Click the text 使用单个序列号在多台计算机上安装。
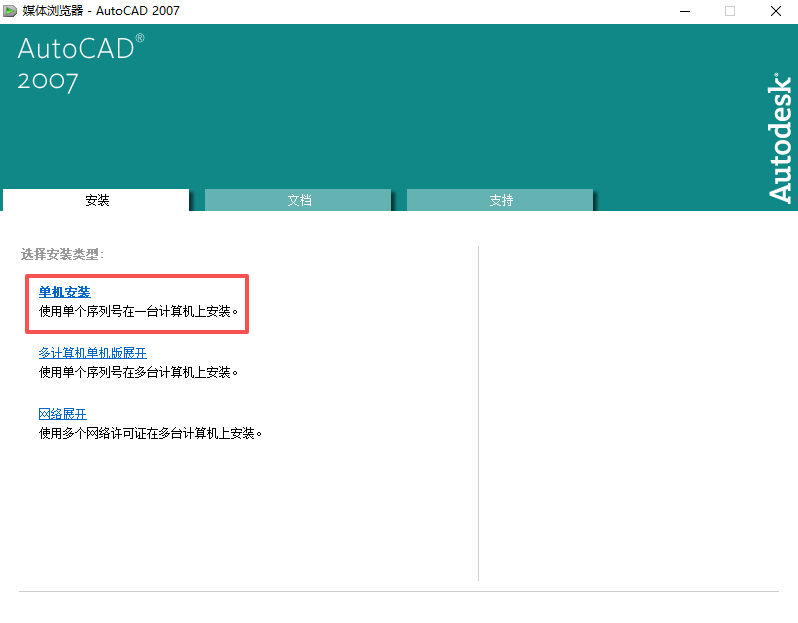The width and height of the screenshot is (798, 623). (138, 373)
